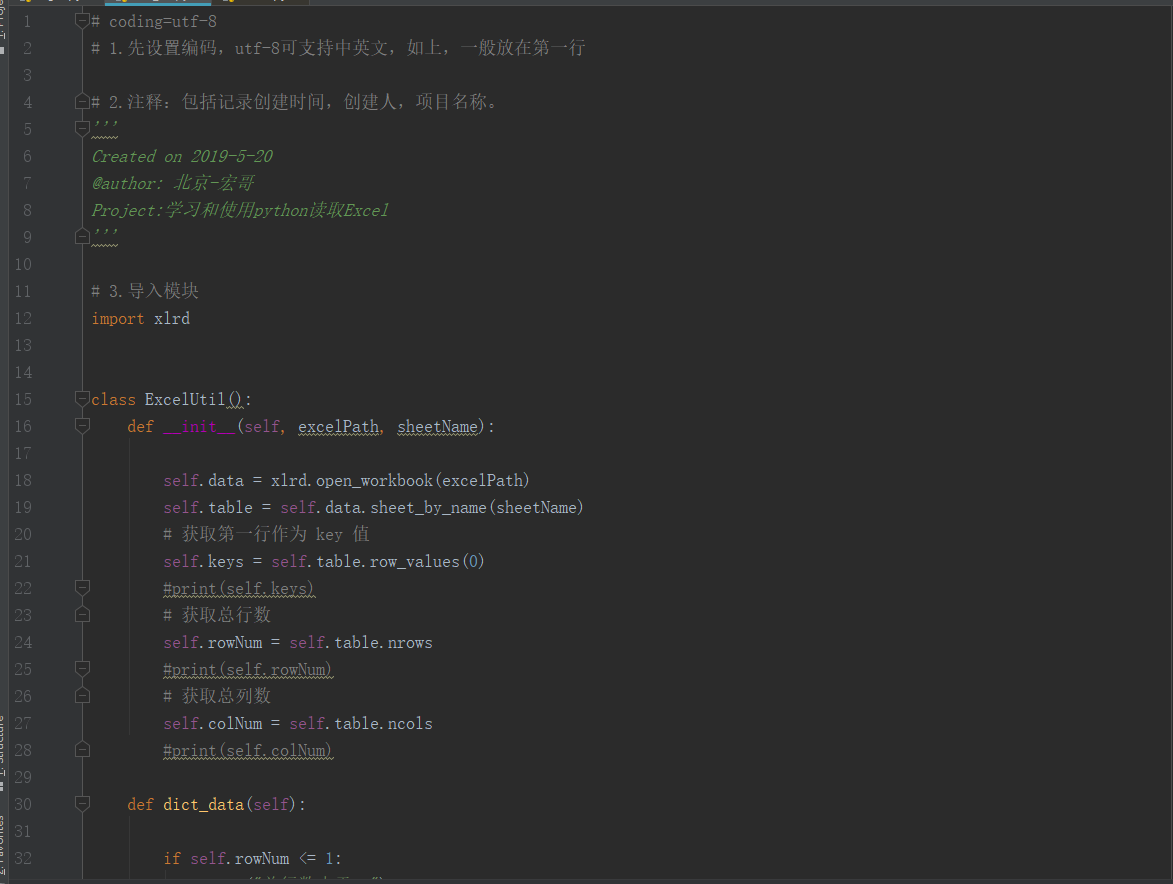The width and height of the screenshot is (1173, 884).
Task: Toggle the fold marker beside #print(self.keys)
Action: click(x=82, y=588)
